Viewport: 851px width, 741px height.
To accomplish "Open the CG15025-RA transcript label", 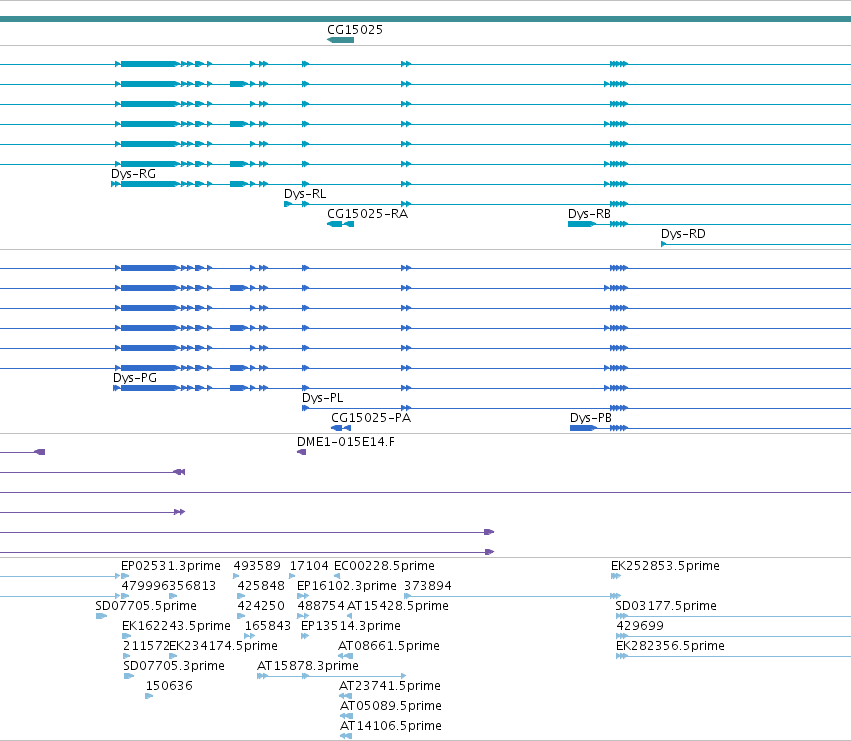I will 367,214.
